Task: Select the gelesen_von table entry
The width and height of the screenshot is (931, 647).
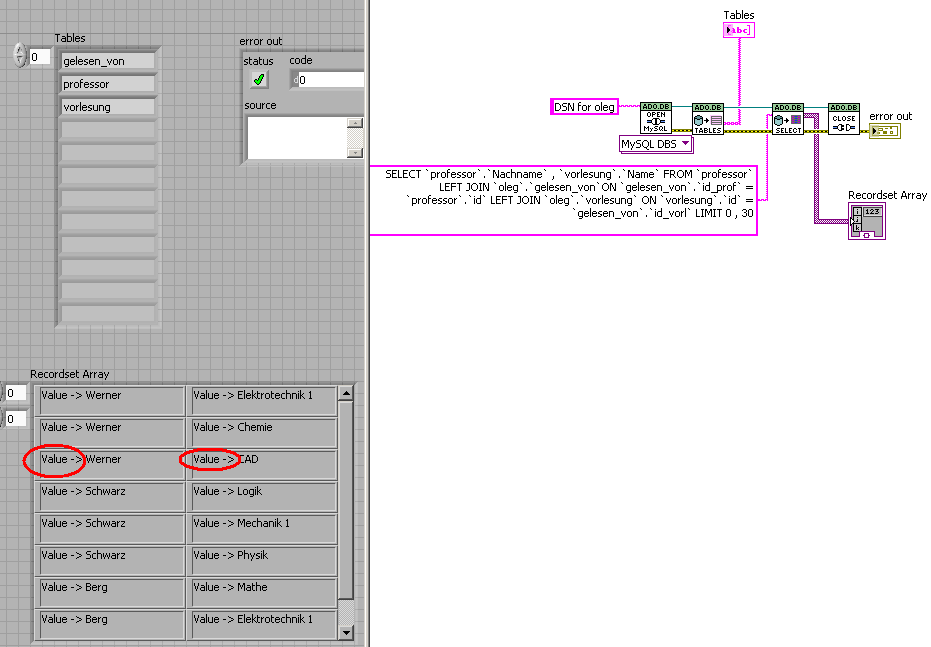Action: click(x=108, y=61)
